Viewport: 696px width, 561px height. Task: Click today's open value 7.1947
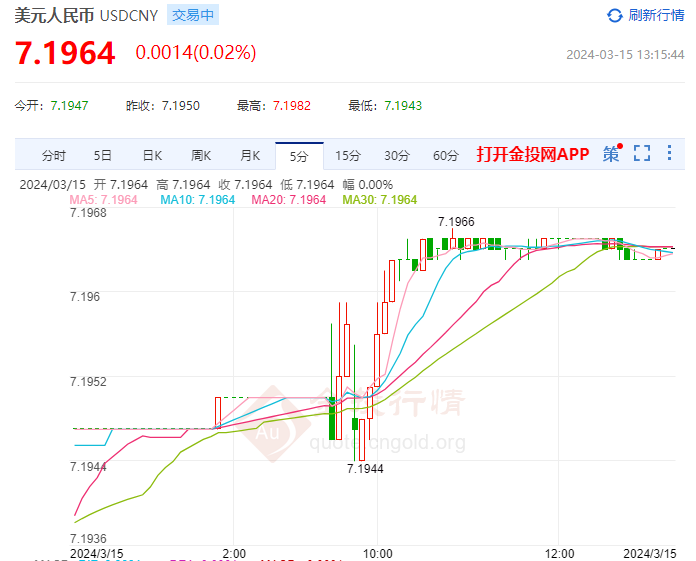click(x=69, y=106)
